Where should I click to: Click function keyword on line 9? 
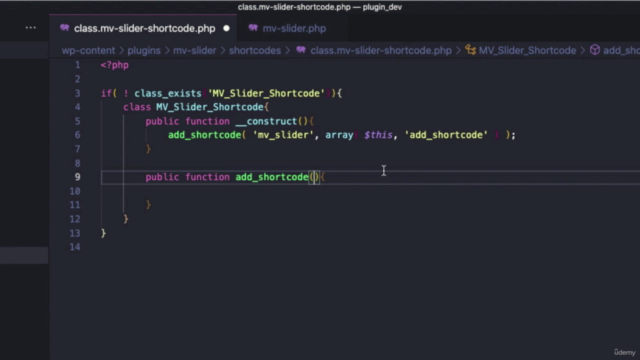(207, 177)
